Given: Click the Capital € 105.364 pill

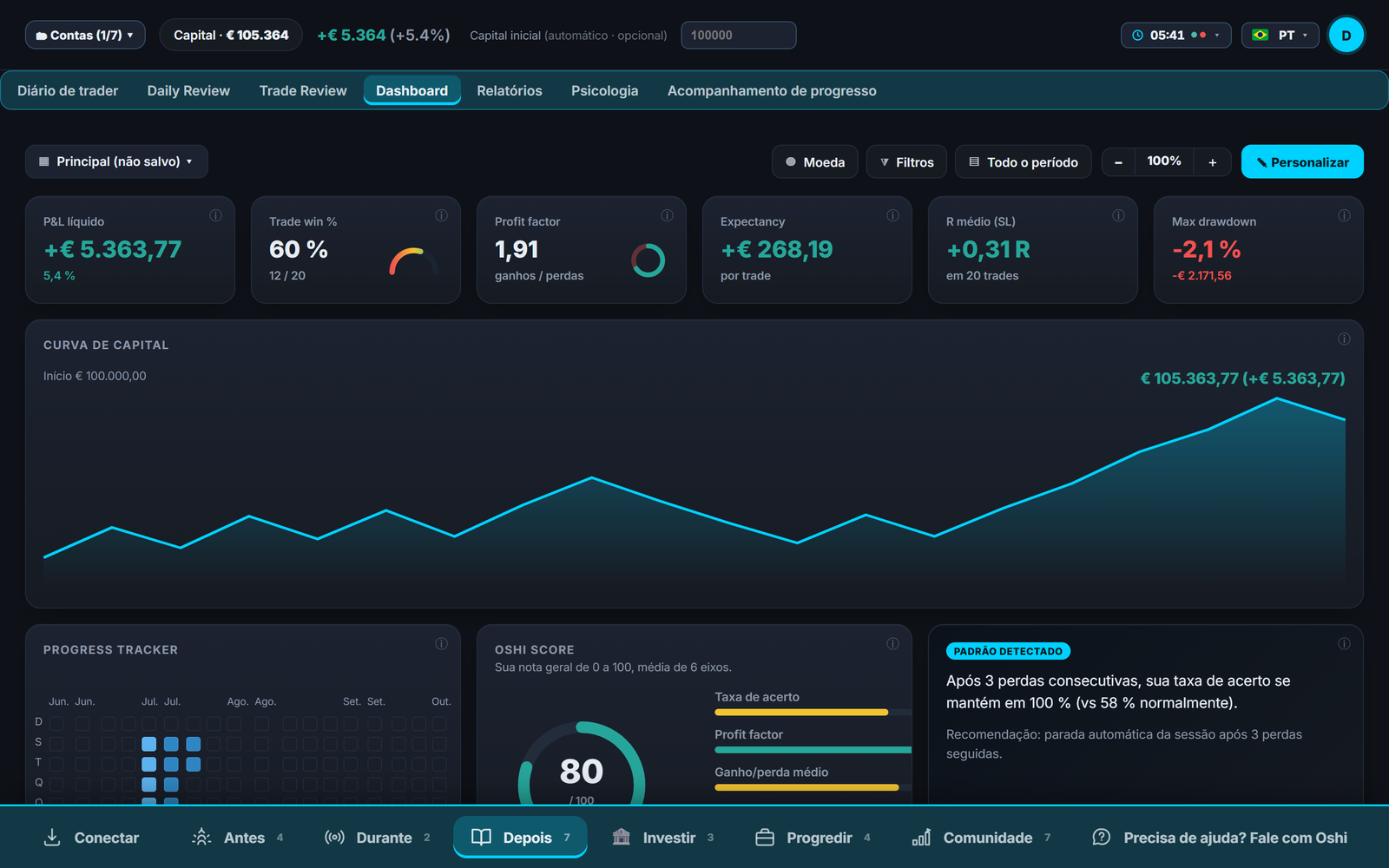Looking at the screenshot, I should (231, 35).
